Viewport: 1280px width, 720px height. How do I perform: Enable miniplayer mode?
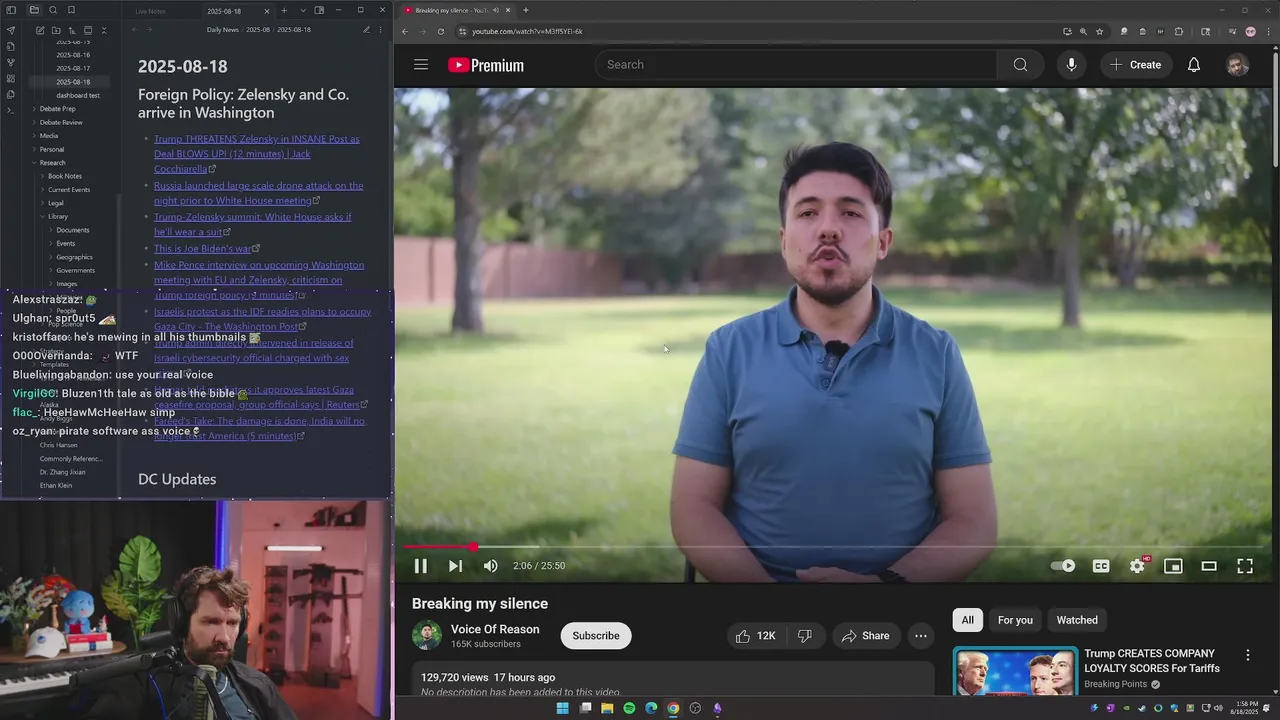tap(1173, 566)
